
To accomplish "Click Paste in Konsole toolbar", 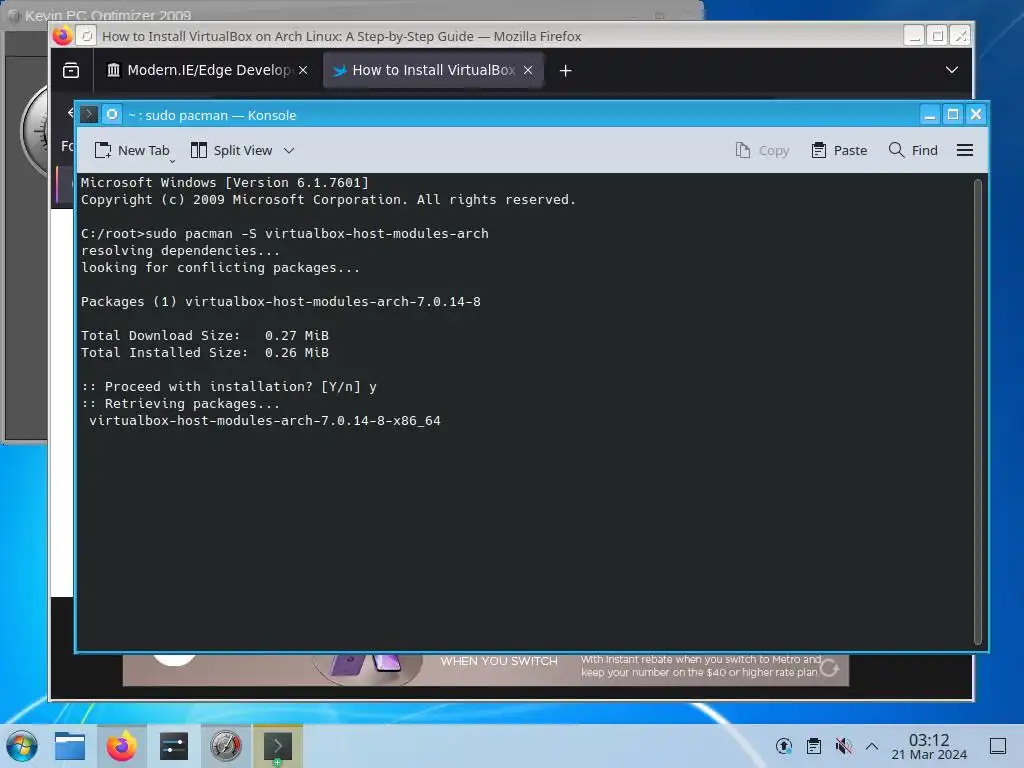I will pos(839,150).
